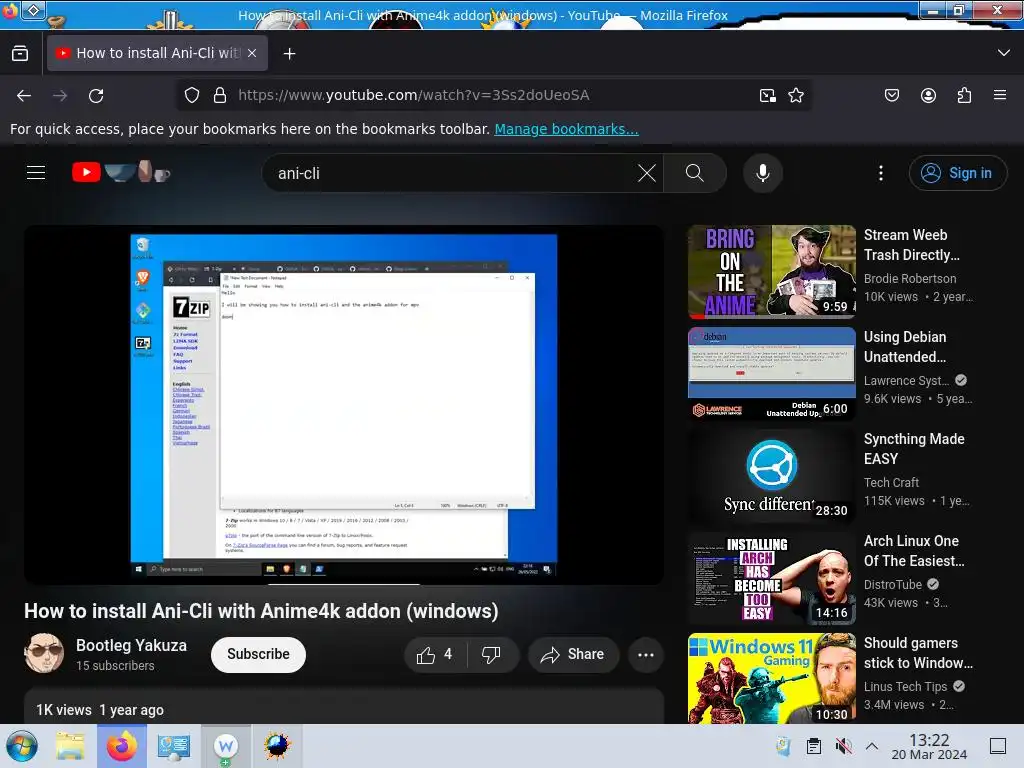Subscribe to Bootleg Yakuza
1024x768 pixels.
click(258, 654)
